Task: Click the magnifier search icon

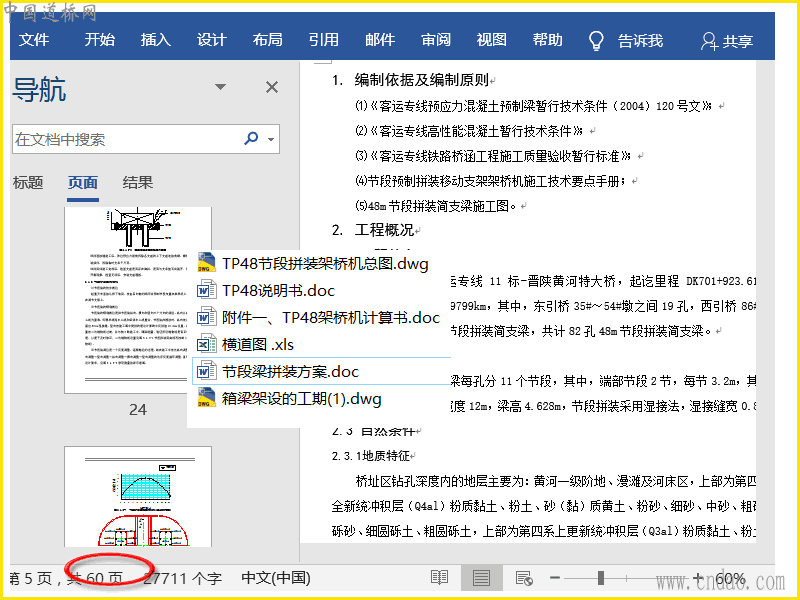Action: [252, 138]
